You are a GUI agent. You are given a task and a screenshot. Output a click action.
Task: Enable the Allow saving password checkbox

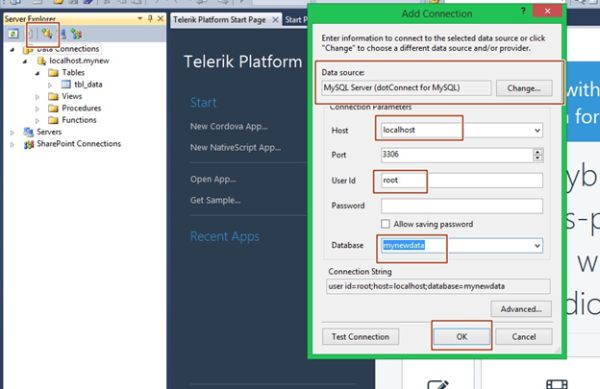click(385, 224)
